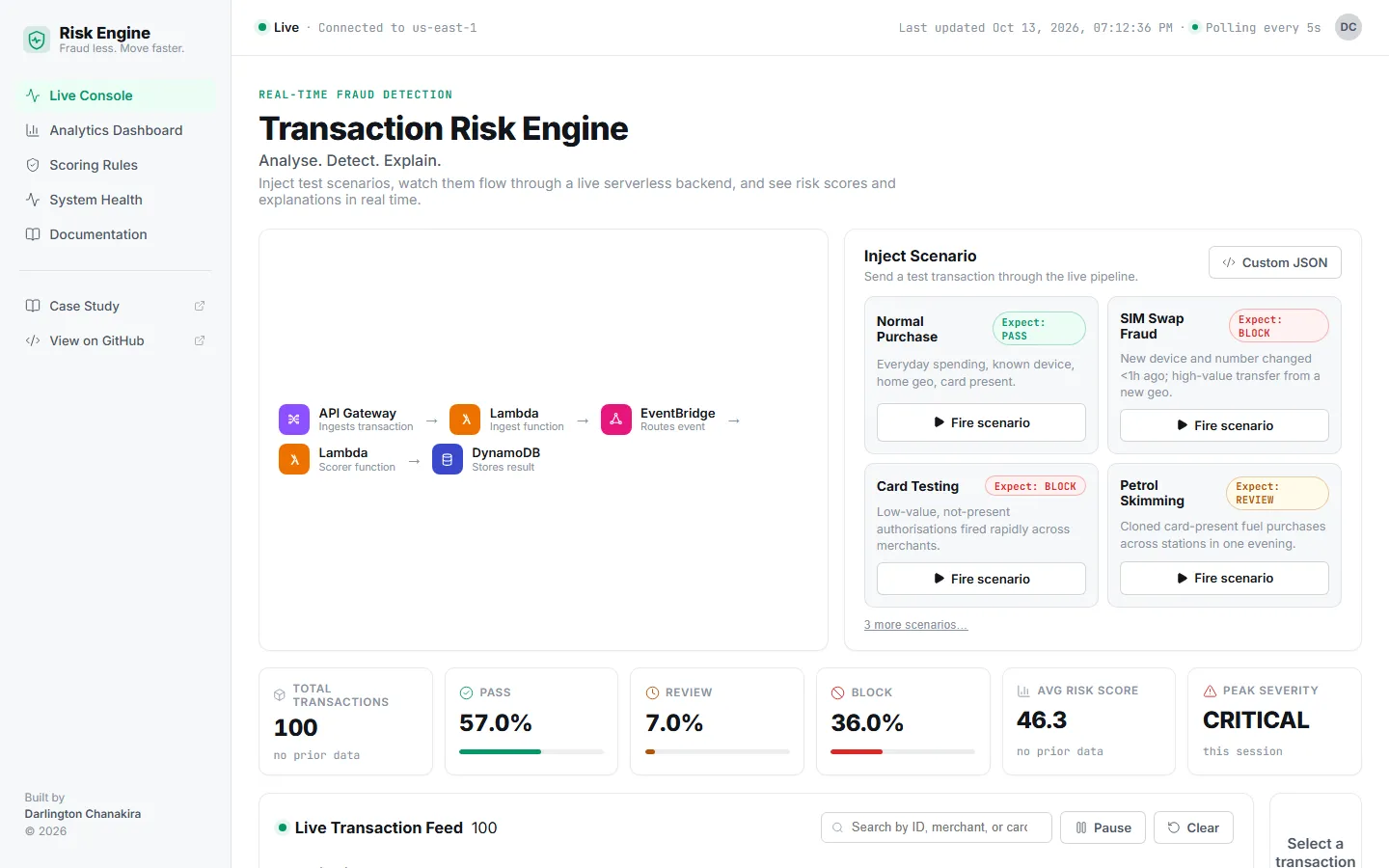1389x868 pixels.
Task: Click the pink EventBridge icon
Action: [x=616, y=420]
